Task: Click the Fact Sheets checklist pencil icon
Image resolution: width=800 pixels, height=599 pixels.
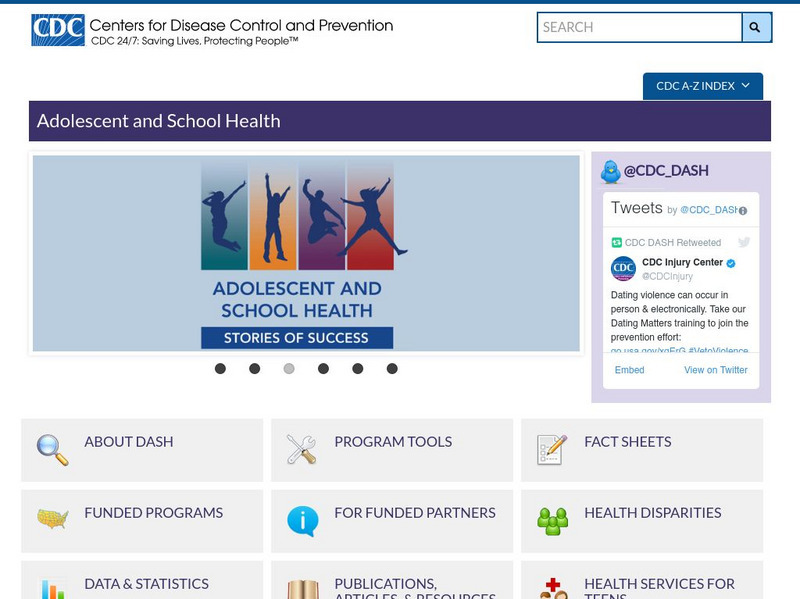Action: pyautogui.click(x=552, y=450)
